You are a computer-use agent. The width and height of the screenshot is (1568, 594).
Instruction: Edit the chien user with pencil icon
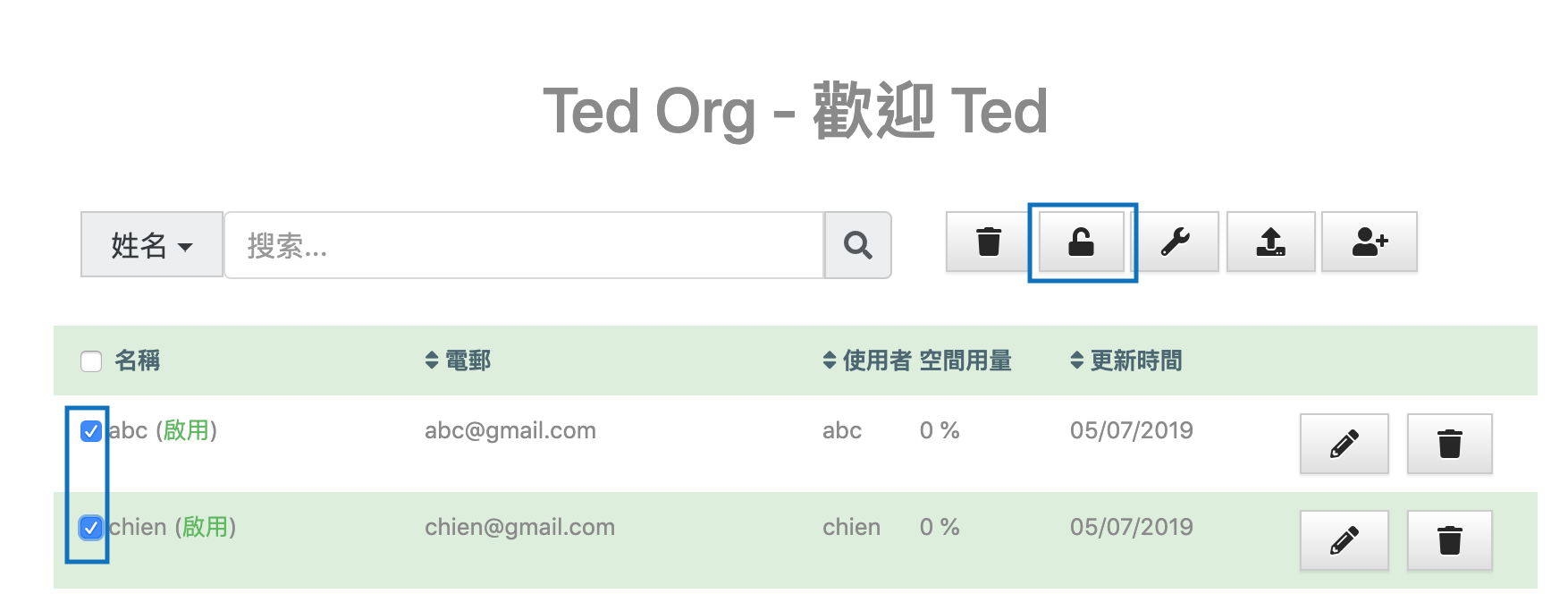(x=1344, y=540)
